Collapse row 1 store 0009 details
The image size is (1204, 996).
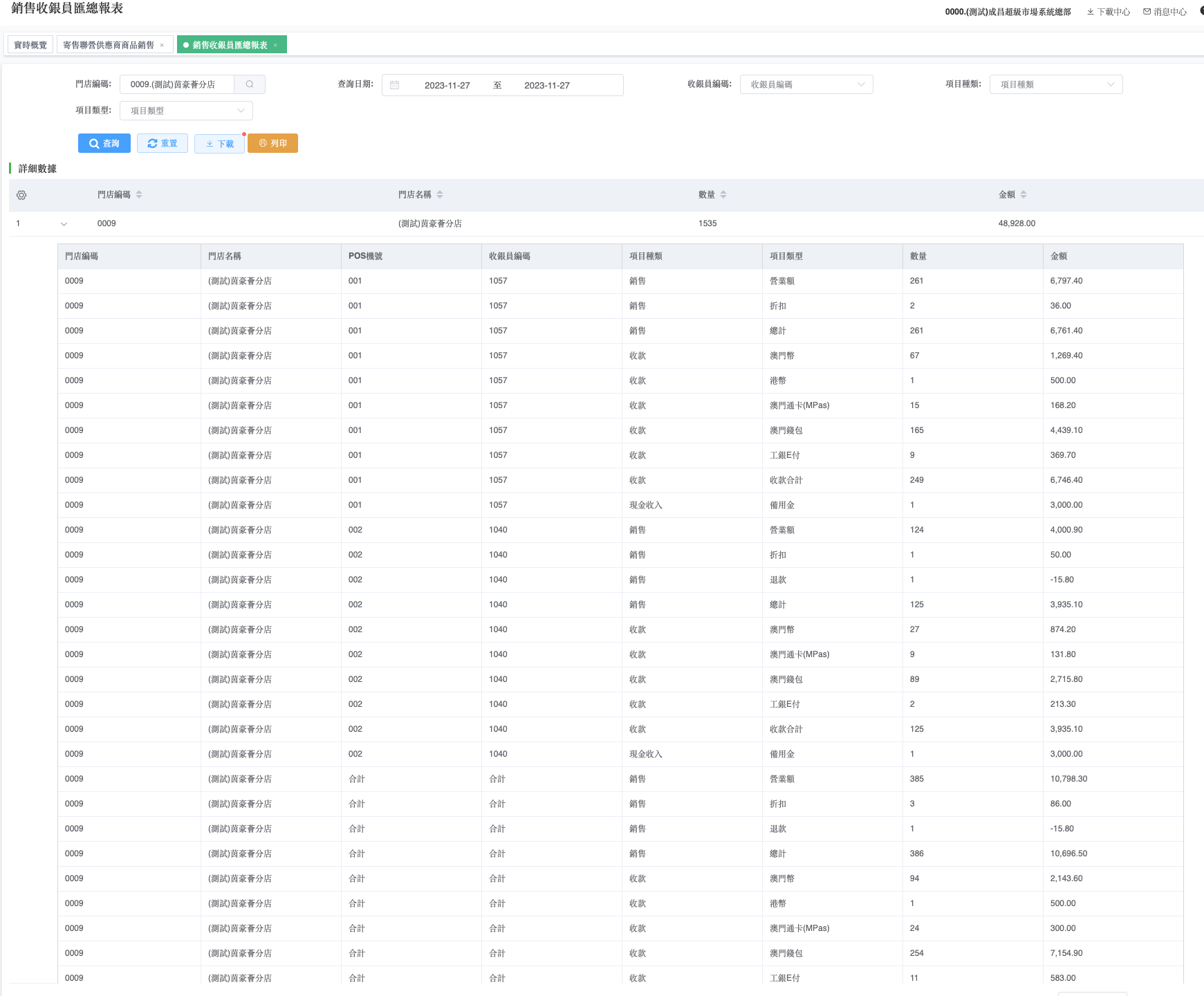coord(64,224)
